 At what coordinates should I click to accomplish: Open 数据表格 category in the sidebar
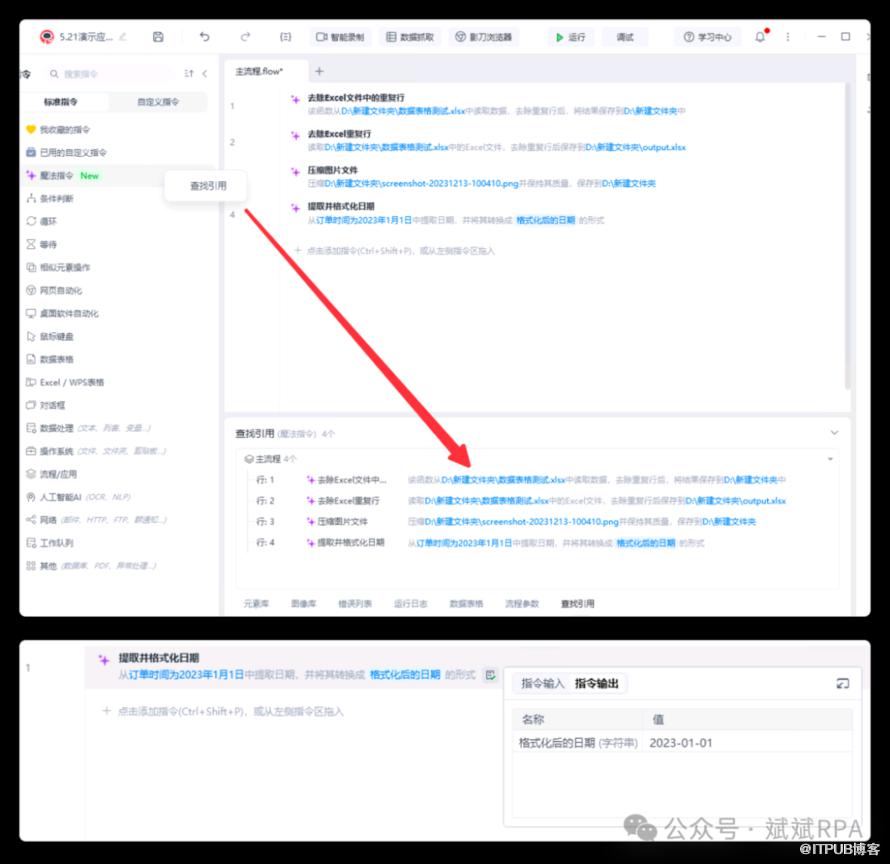pos(50,359)
